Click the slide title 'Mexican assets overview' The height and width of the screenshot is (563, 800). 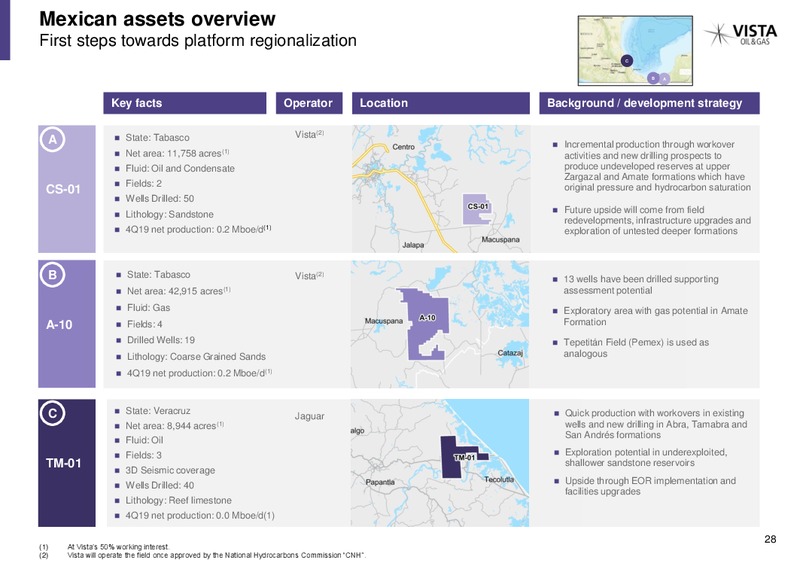click(157, 19)
